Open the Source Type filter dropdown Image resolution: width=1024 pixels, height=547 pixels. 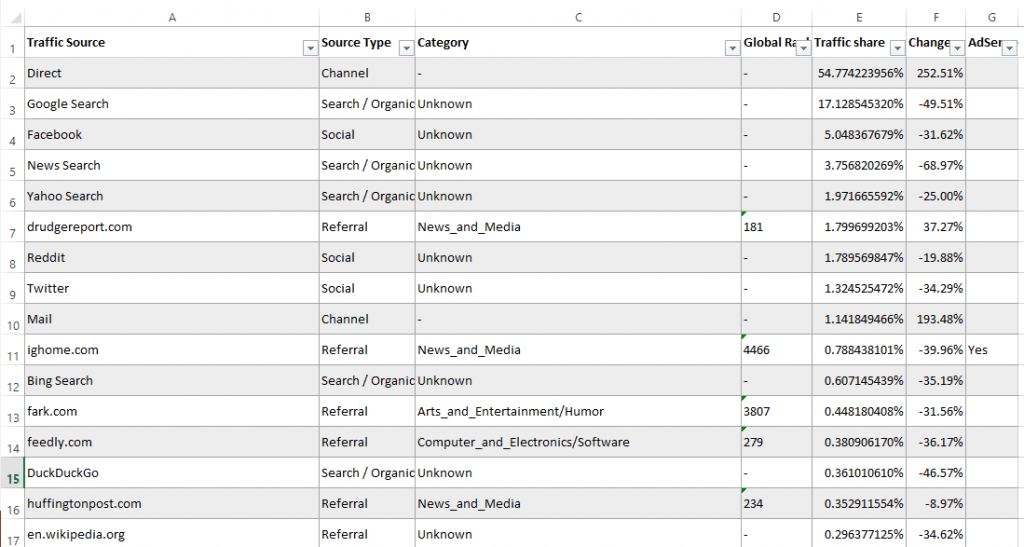[x=406, y=48]
